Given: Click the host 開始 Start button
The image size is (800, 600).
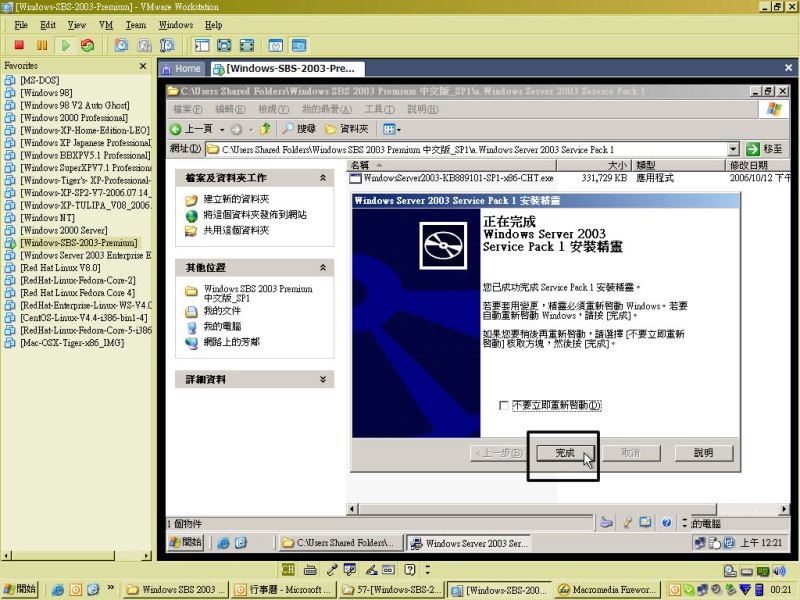Looking at the screenshot, I should [20, 589].
